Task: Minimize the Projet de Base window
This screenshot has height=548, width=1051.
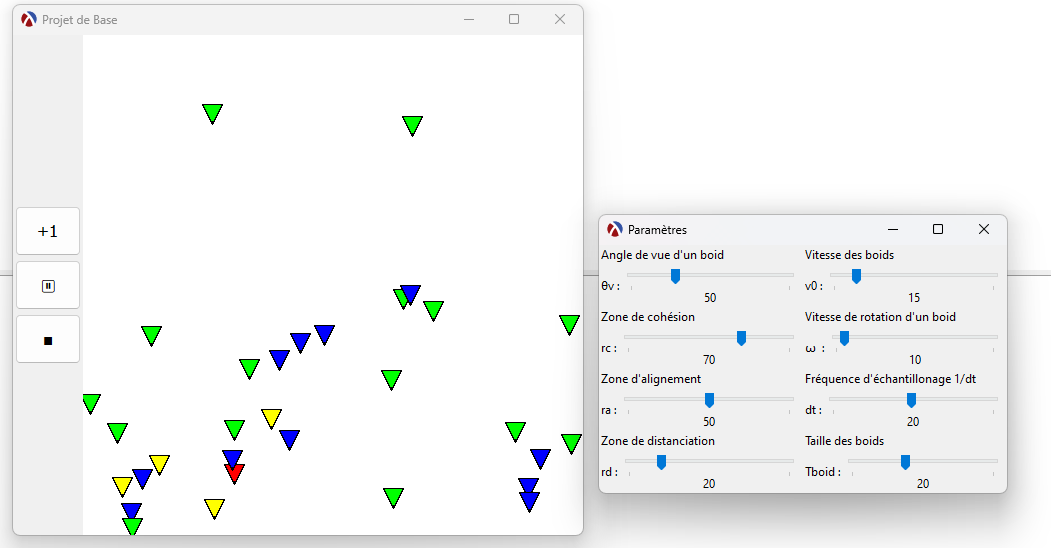Action: (x=468, y=19)
